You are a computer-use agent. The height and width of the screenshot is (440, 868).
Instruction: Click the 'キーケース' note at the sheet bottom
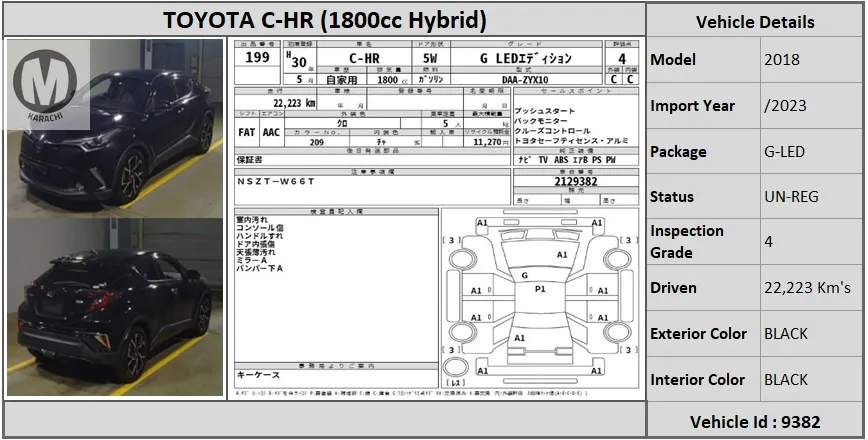(x=258, y=375)
